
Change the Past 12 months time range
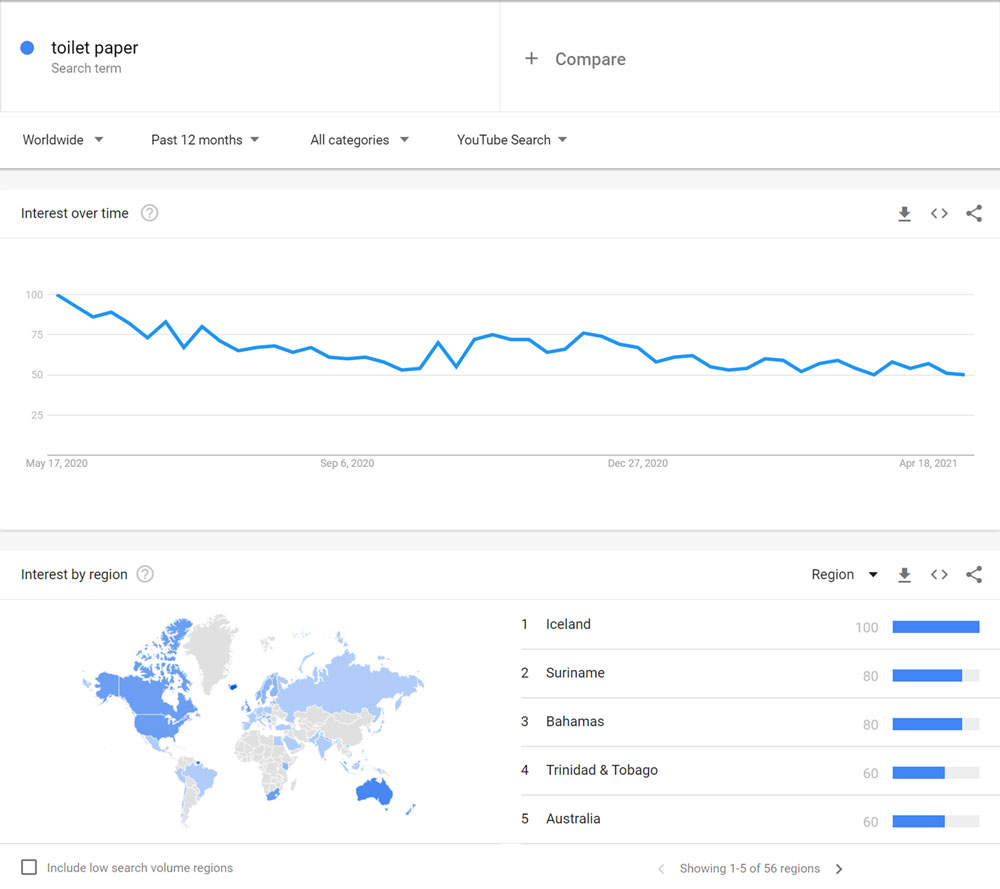(205, 140)
